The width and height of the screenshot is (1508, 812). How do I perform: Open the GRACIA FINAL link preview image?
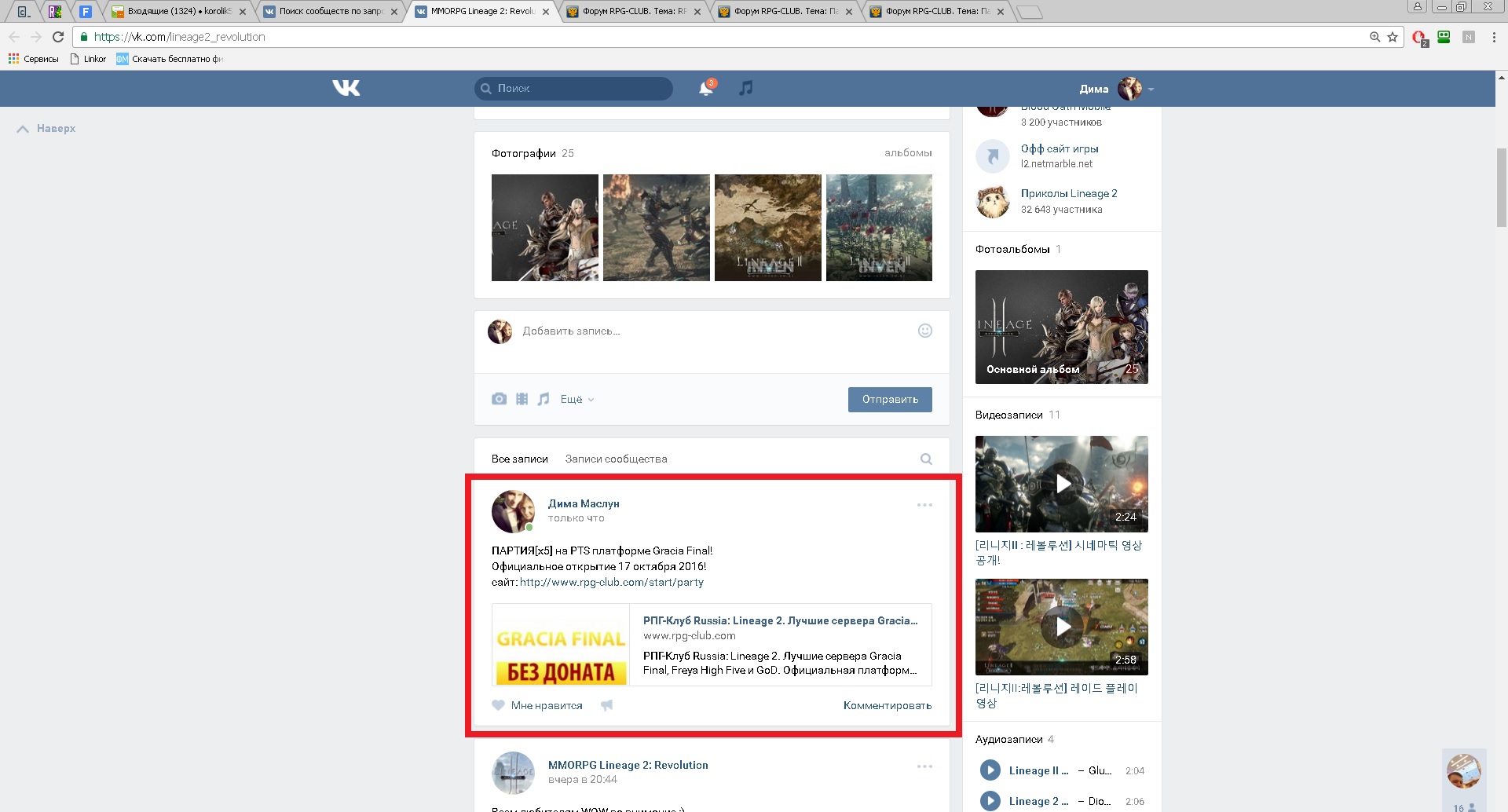pyautogui.click(x=561, y=645)
